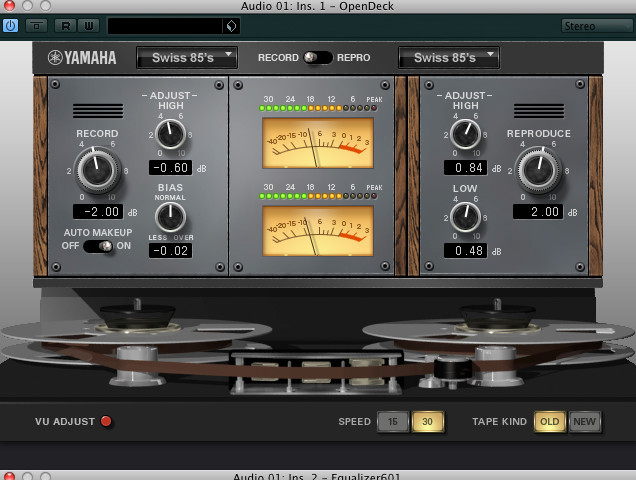Click the OpenDeck window title bar text
636x480 pixels.
pos(317,6)
